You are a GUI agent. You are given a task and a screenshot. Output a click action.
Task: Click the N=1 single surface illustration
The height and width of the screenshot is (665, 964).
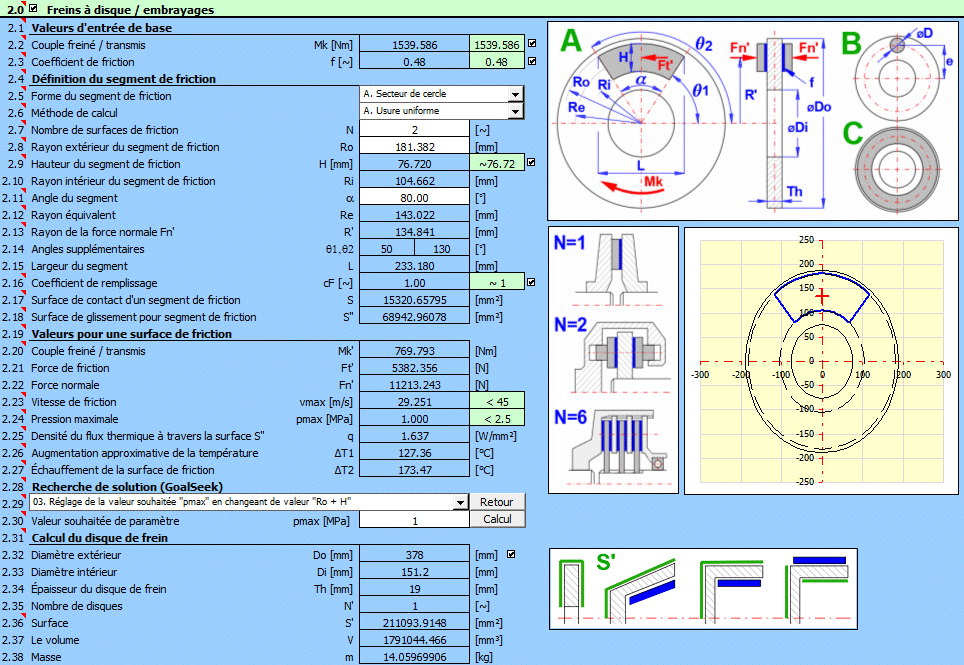click(x=614, y=268)
